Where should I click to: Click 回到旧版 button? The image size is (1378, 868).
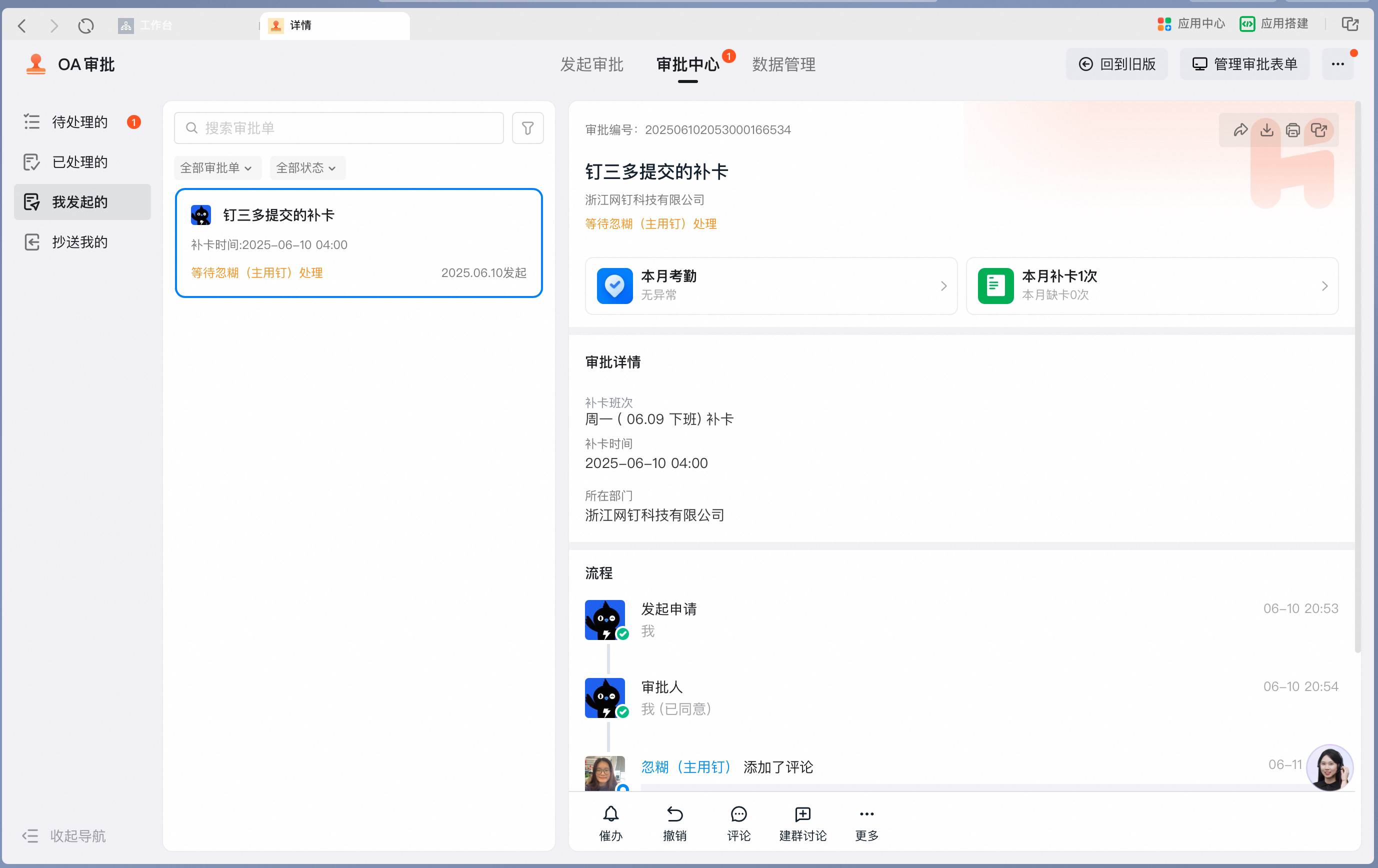[x=1117, y=64]
